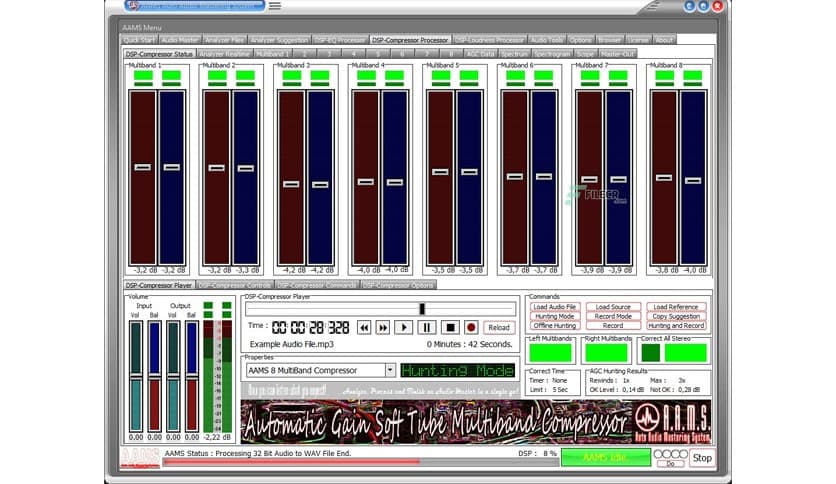This screenshot has height=484, width=836.
Task: Toggle Multiband 4 left green indicator
Action: coord(366,76)
